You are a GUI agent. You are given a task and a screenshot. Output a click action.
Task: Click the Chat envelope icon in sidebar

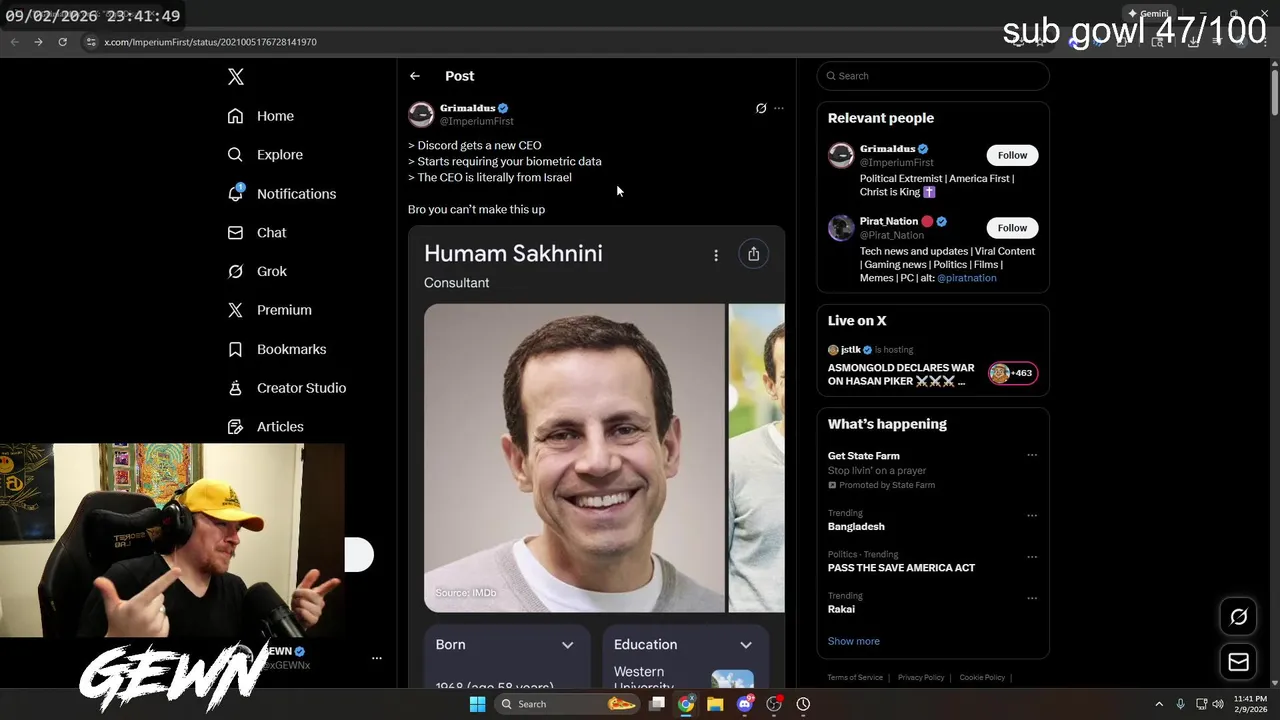235,232
